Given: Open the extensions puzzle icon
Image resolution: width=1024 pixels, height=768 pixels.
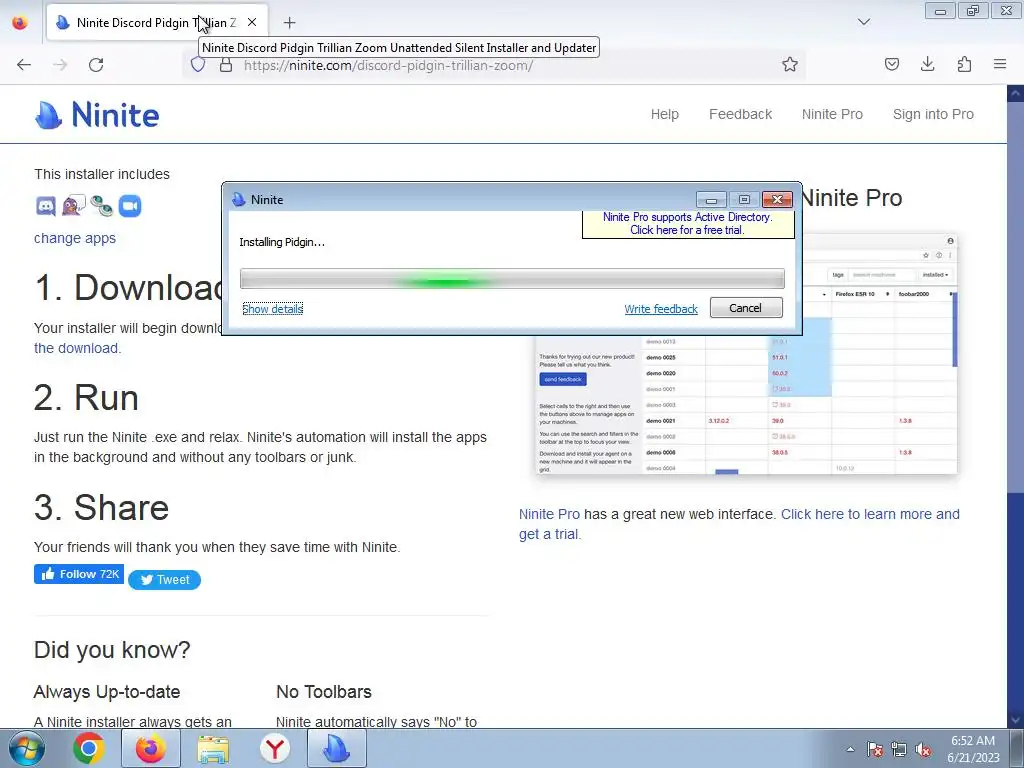Looking at the screenshot, I should click(x=964, y=64).
